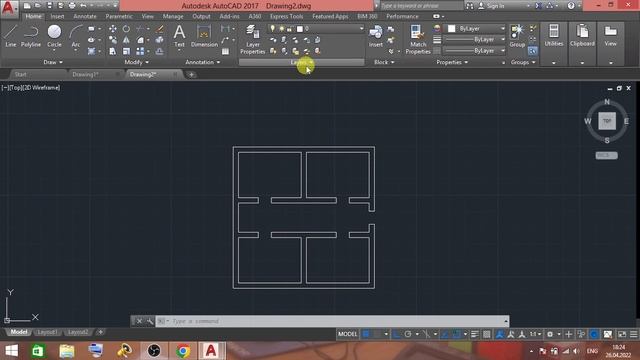Screen dimensions: 640x360
Task: Select the Scale tool
Action: point(126,51)
